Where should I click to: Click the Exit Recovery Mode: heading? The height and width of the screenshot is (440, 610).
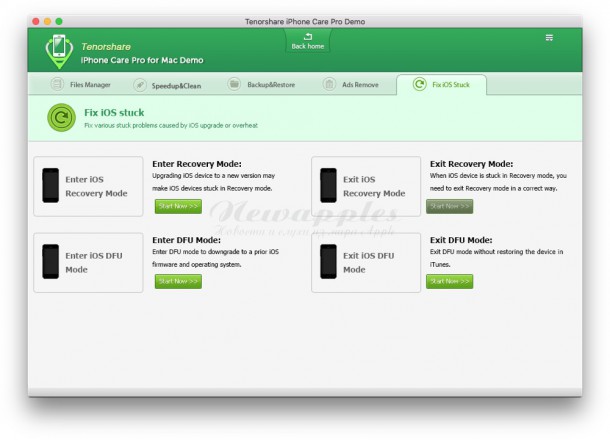point(472,164)
